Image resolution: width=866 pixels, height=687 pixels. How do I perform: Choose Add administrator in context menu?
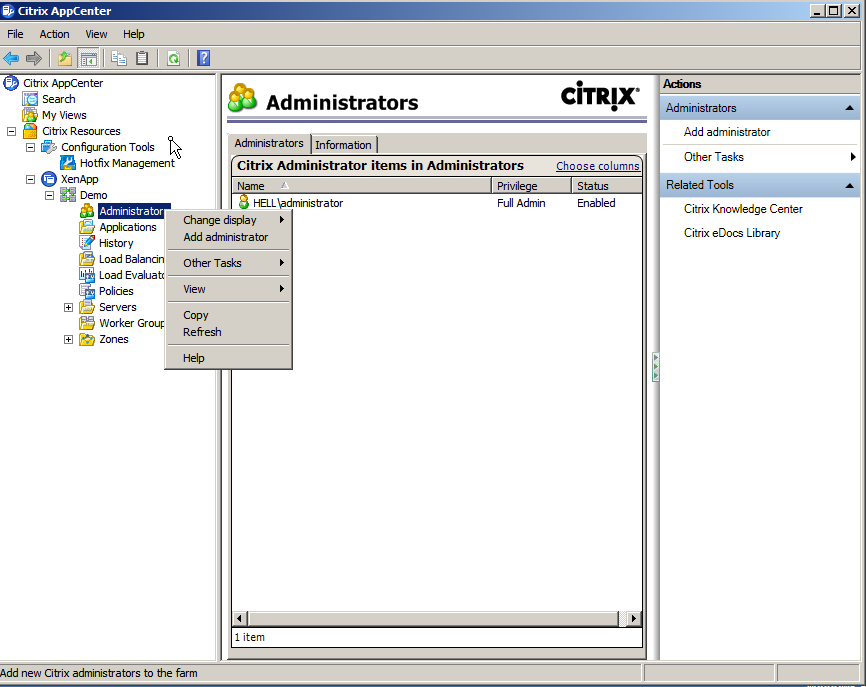point(228,237)
